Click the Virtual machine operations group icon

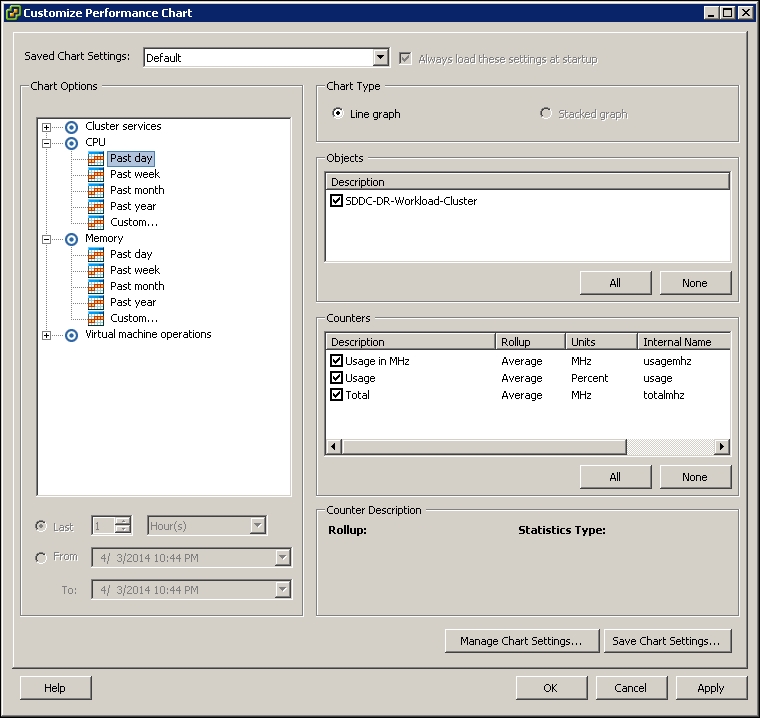pyautogui.click(x=71, y=335)
